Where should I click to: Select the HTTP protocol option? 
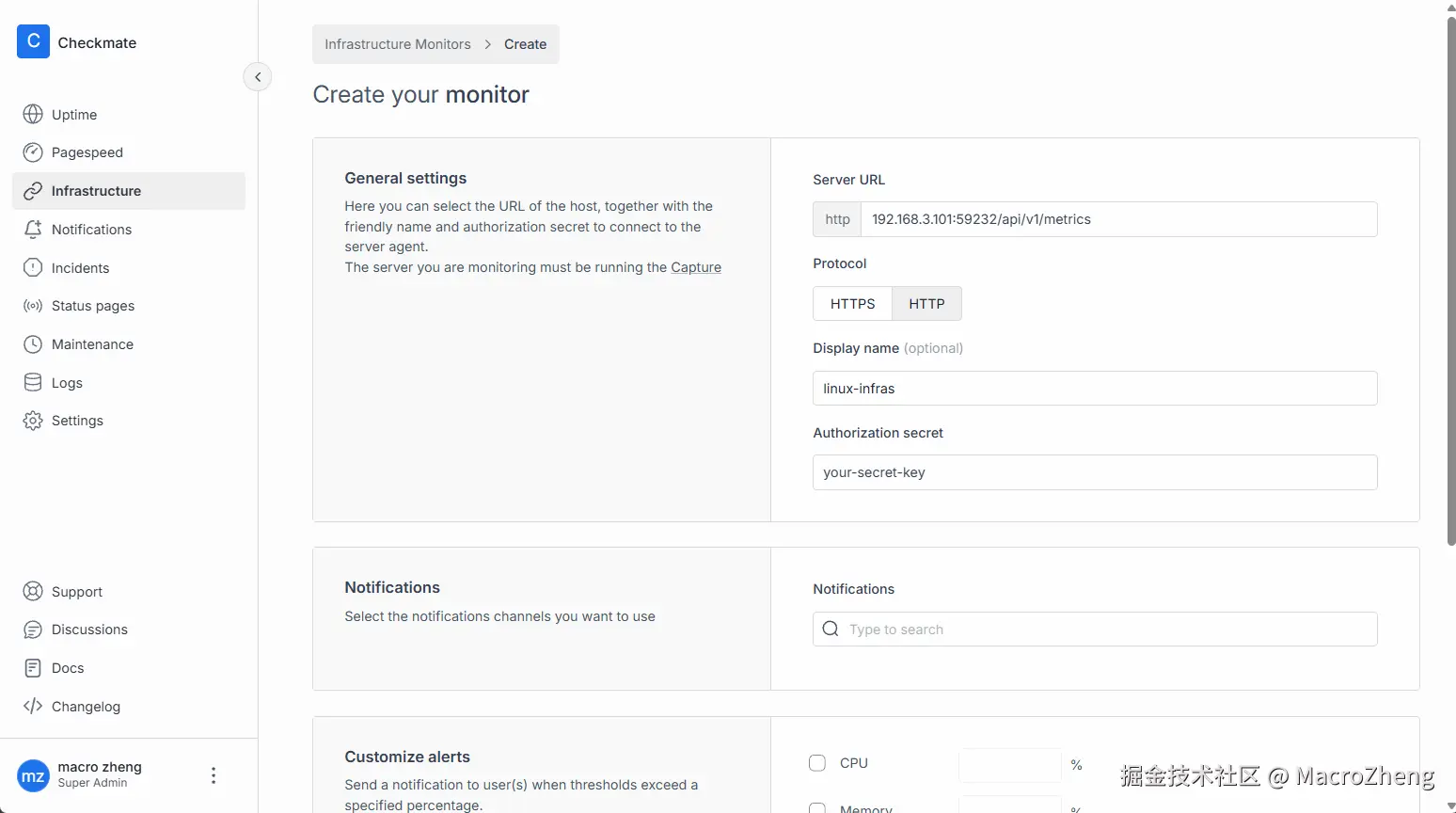(x=926, y=304)
